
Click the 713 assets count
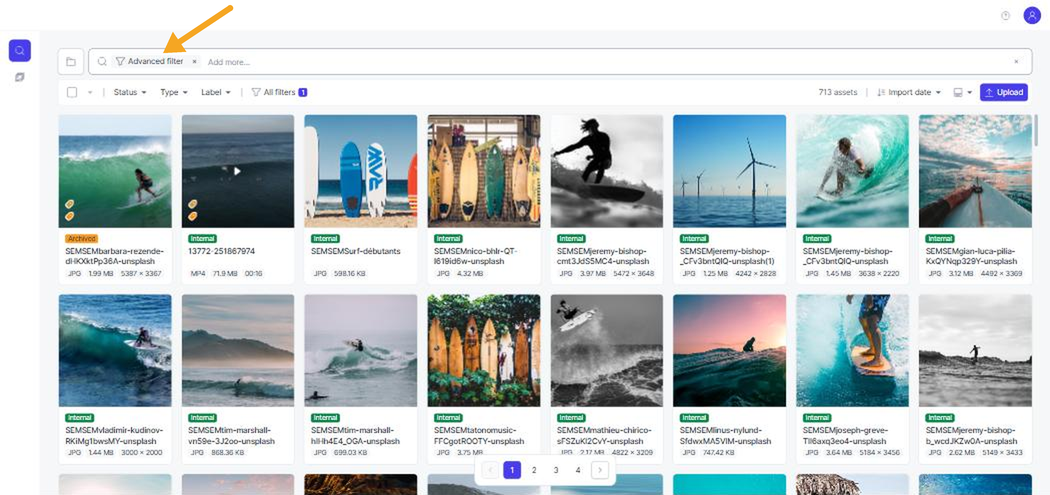coord(838,92)
